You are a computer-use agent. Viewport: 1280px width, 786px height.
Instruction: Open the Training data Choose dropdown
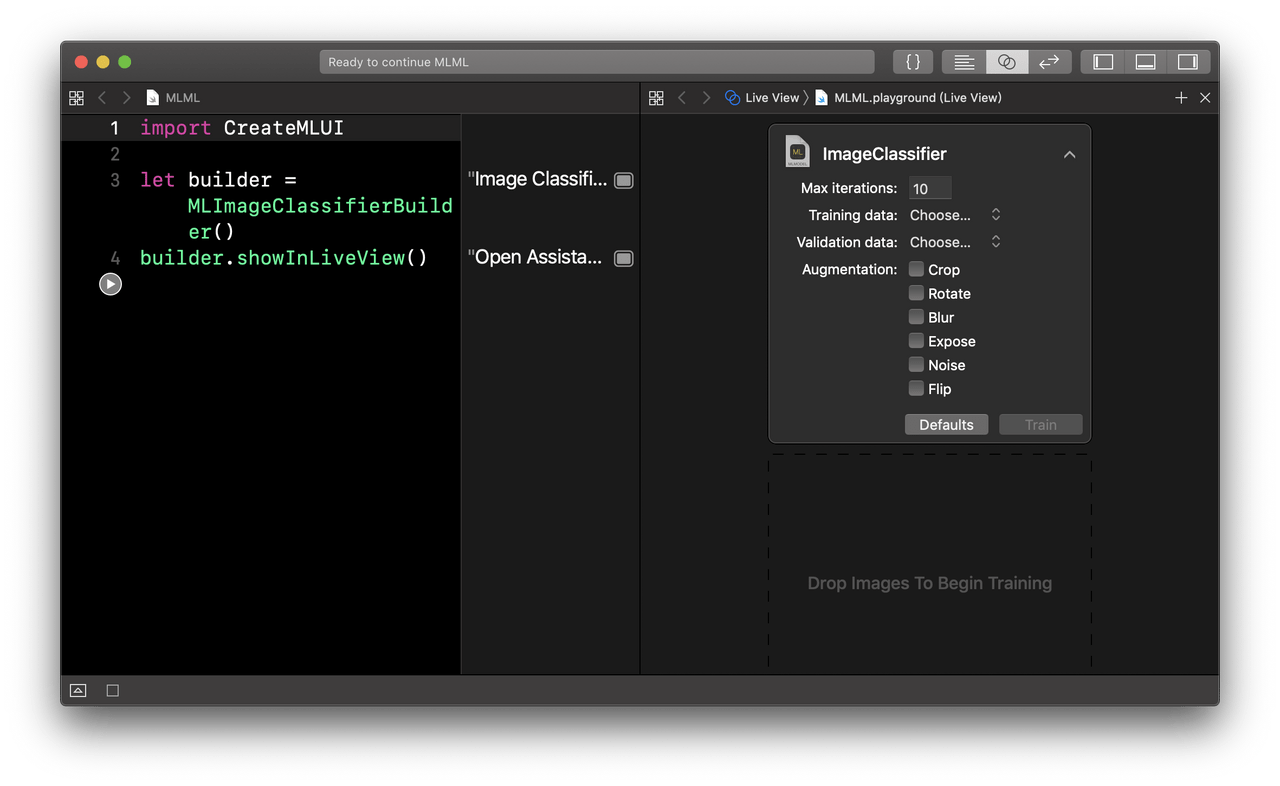(x=955, y=215)
